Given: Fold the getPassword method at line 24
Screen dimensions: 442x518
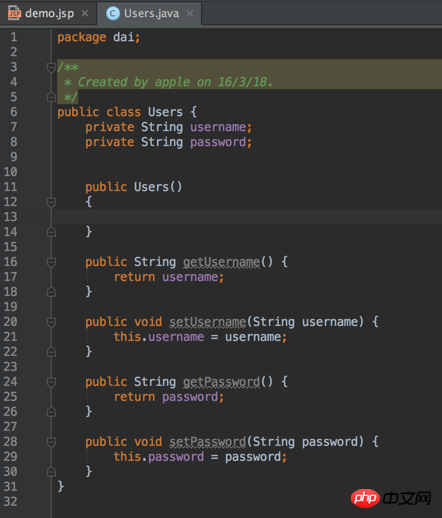Looking at the screenshot, I should 51,382.
